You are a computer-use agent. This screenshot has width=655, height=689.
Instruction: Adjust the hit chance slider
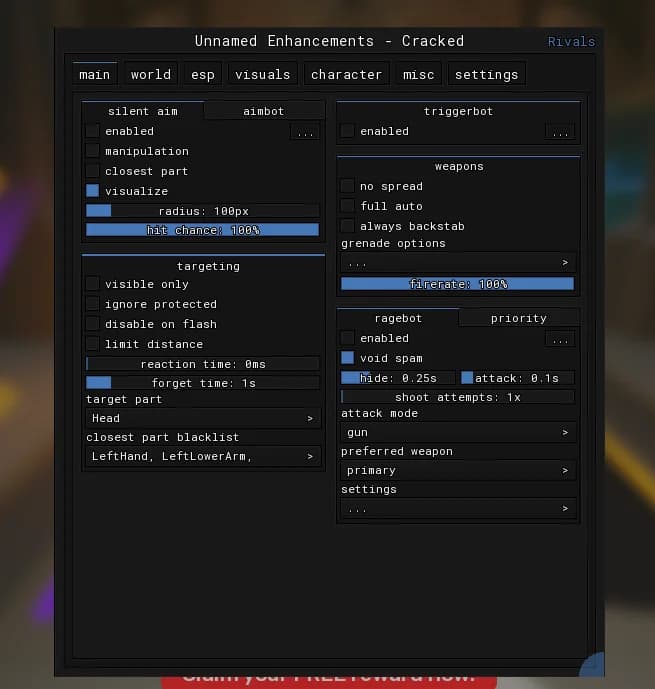point(203,230)
